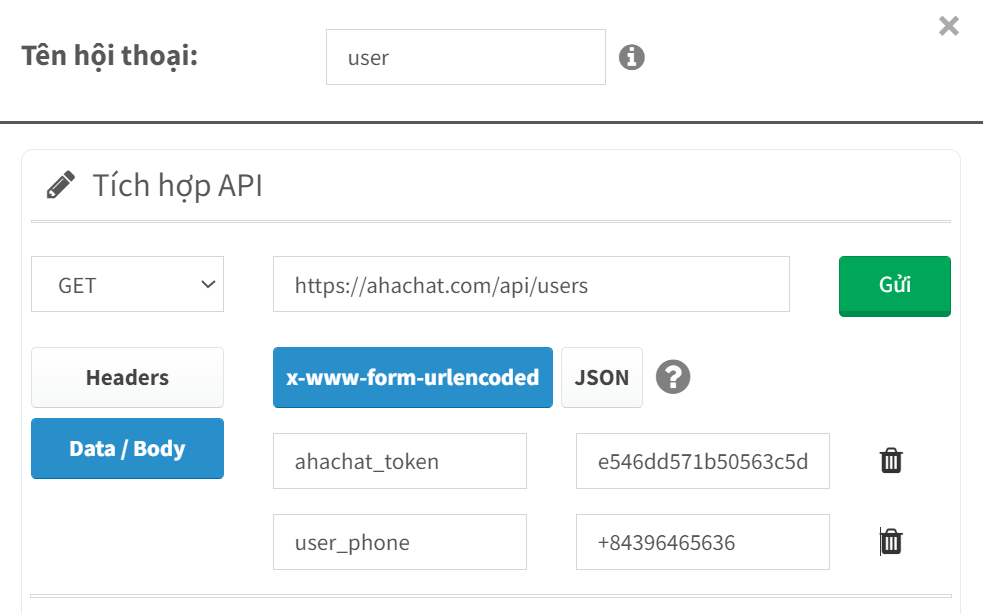Click the user_phone key field
The image size is (983, 614).
[400, 542]
